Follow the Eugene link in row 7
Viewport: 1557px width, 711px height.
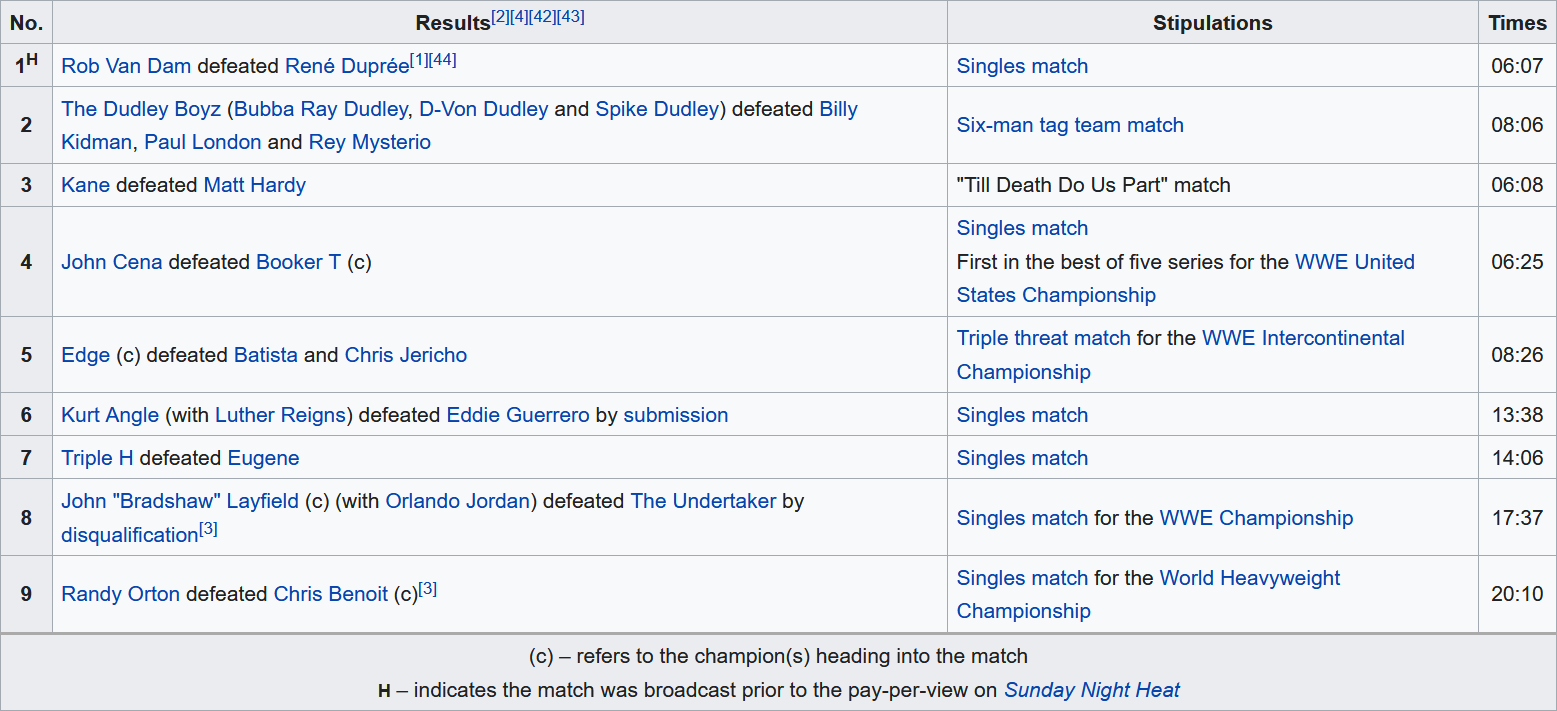click(x=263, y=458)
